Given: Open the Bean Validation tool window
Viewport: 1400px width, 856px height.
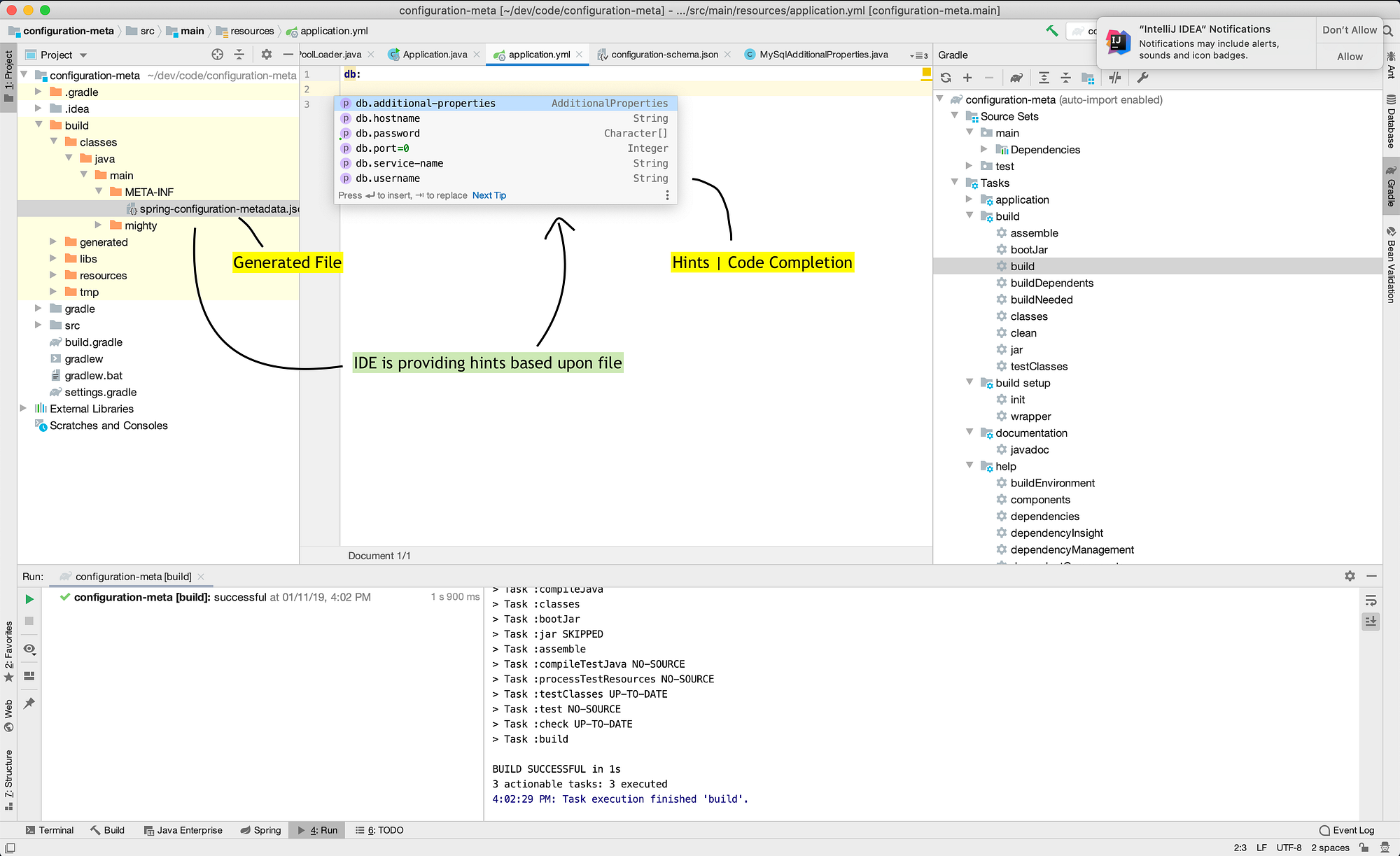Looking at the screenshot, I should point(1391,265).
